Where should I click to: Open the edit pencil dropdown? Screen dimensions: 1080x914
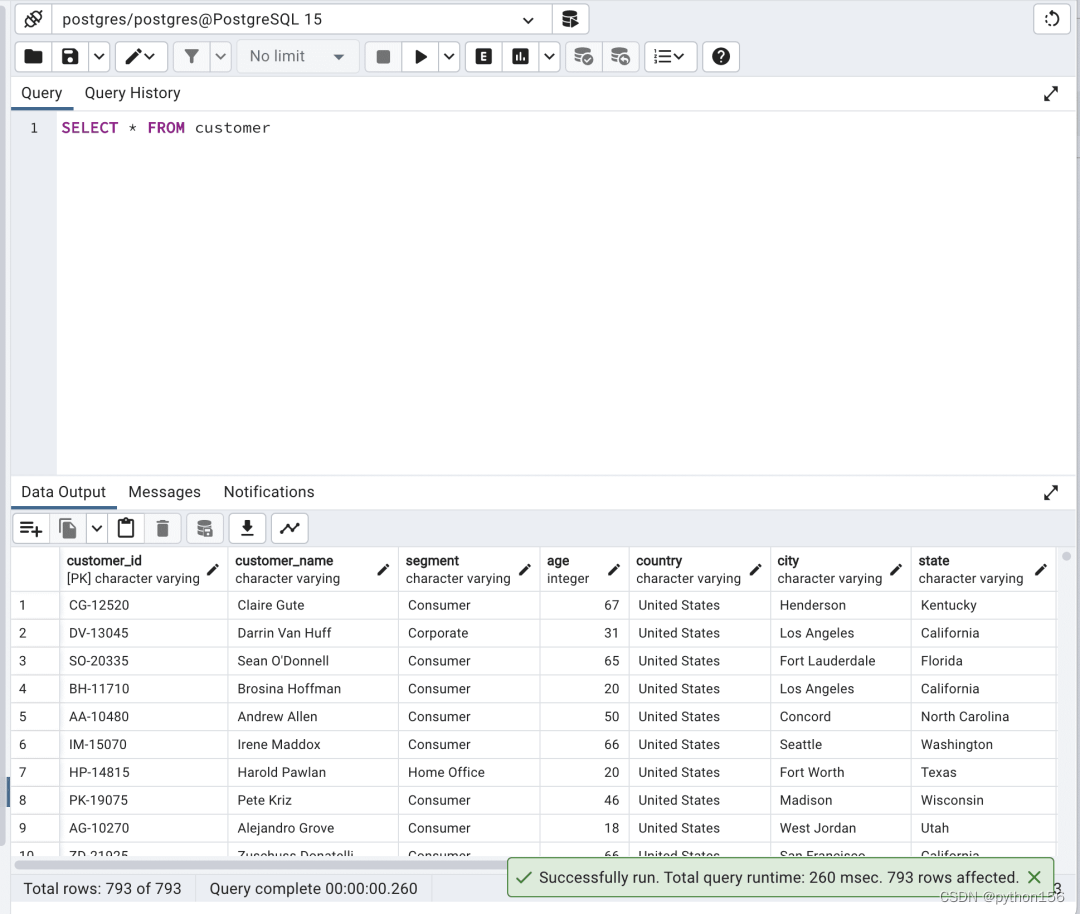pos(141,56)
